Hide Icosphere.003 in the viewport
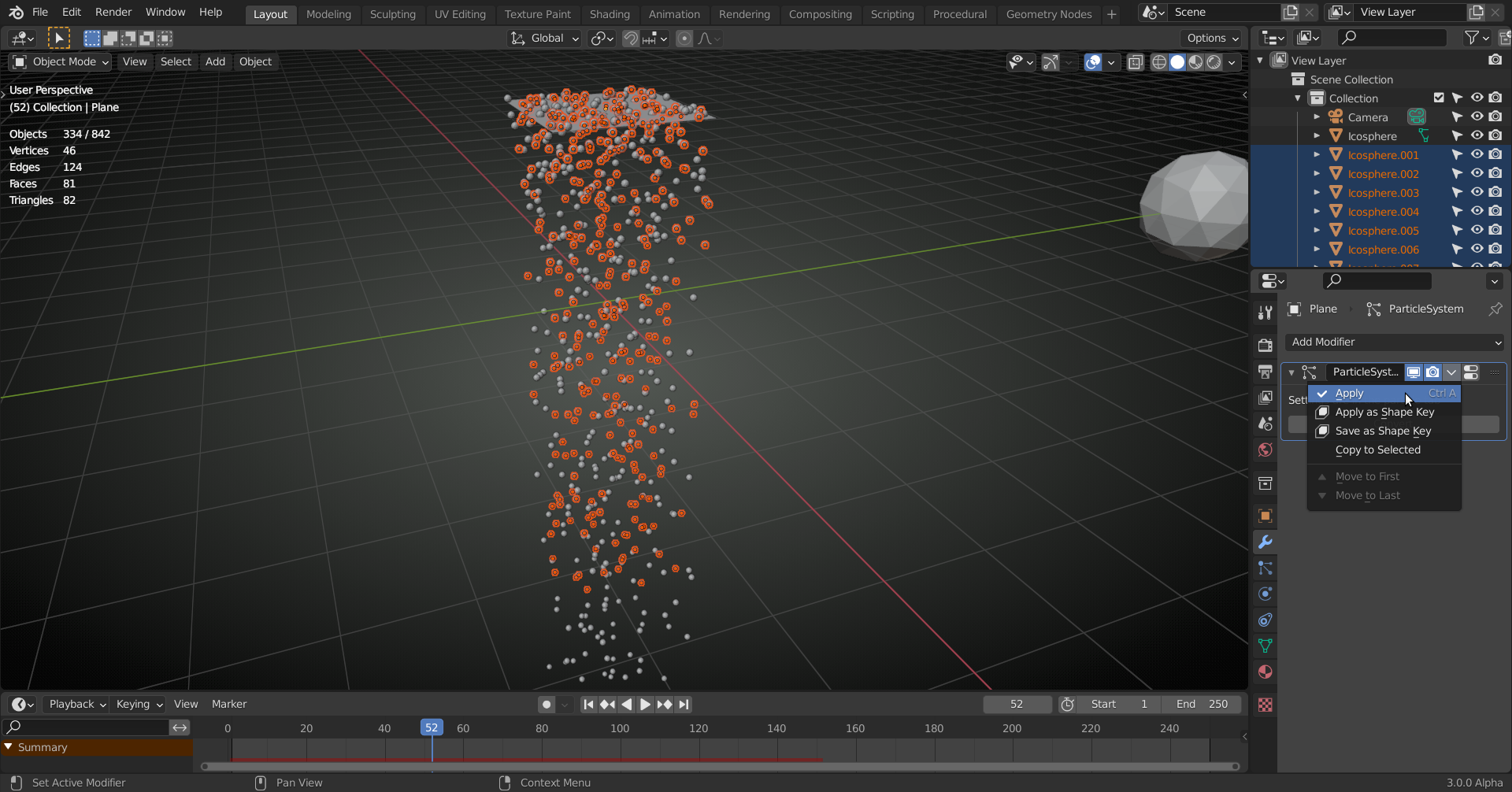This screenshot has width=1512, height=792. [x=1477, y=193]
